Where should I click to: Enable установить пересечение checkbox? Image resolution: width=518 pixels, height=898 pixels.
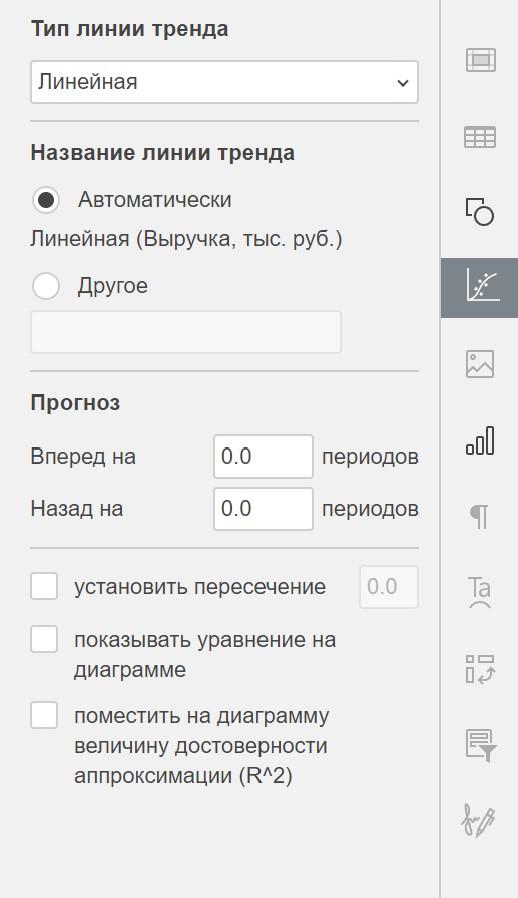click(x=44, y=586)
